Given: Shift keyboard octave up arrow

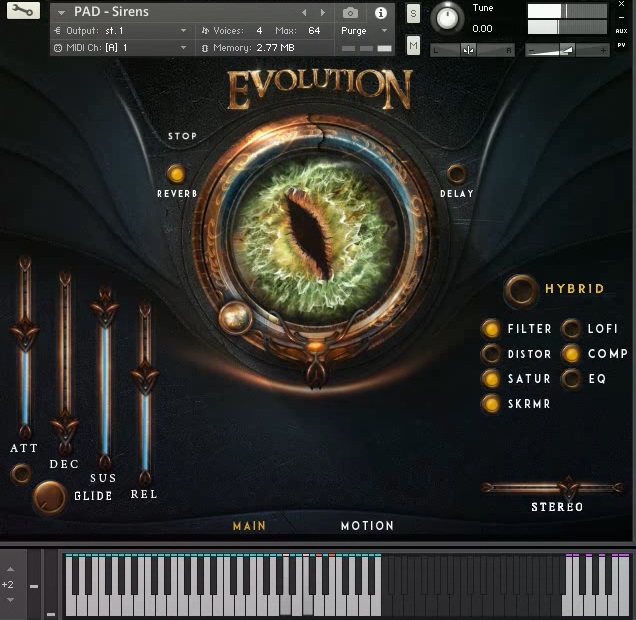Looking at the screenshot, I should pyautogui.click(x=11, y=569).
